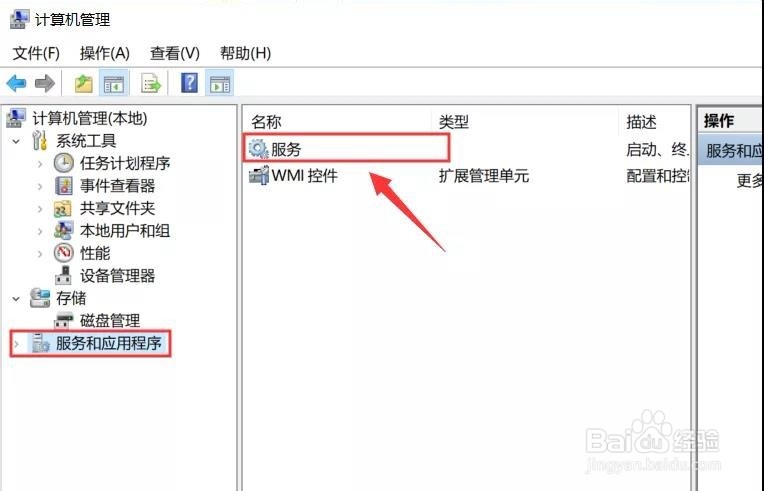Click the blue Back arrow in toolbar
This screenshot has width=764, height=491.
pyautogui.click(x=17, y=83)
